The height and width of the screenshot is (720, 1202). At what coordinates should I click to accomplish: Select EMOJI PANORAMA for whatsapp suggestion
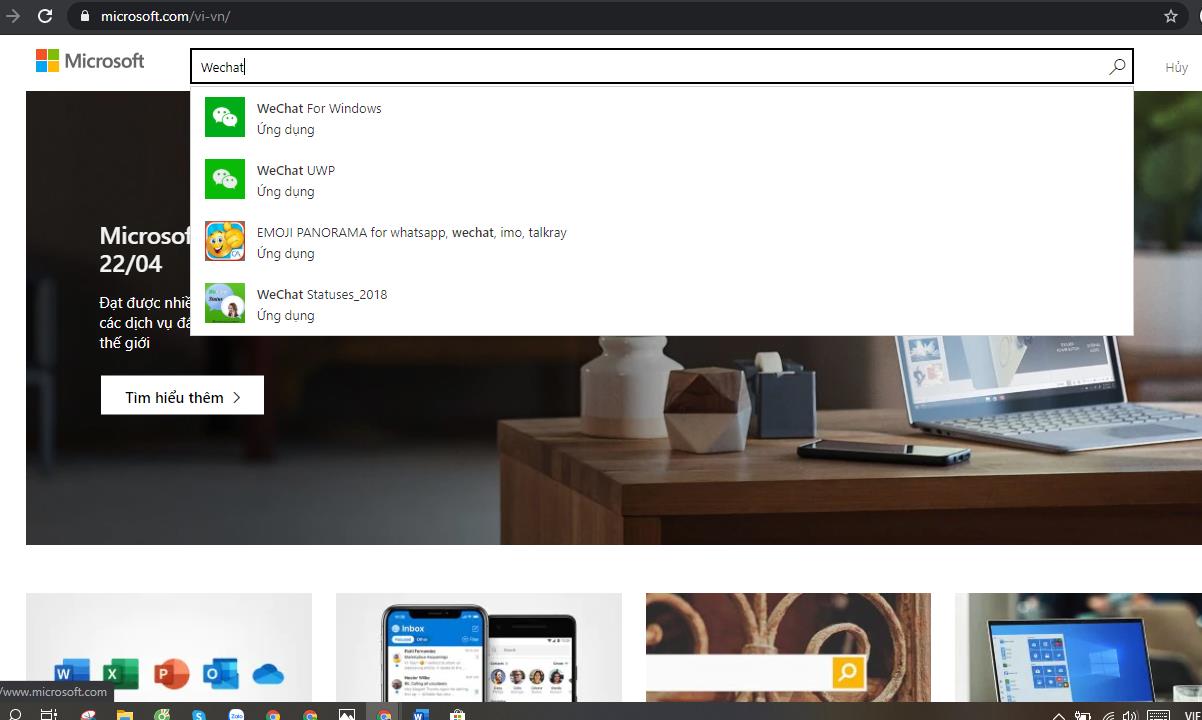click(x=662, y=242)
